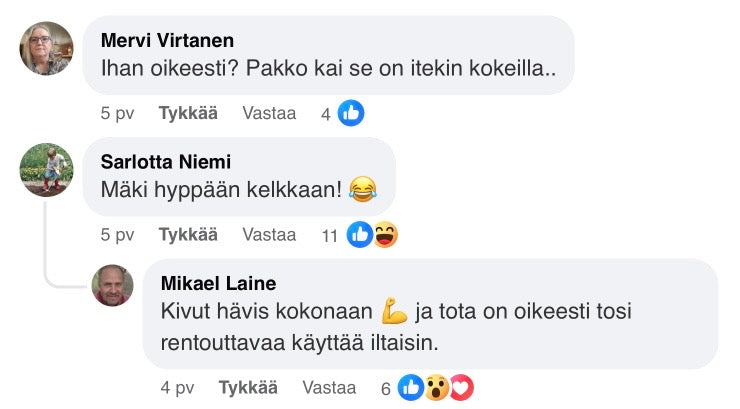
Task: Open the Mikael Laine name link
Action: tap(218, 283)
